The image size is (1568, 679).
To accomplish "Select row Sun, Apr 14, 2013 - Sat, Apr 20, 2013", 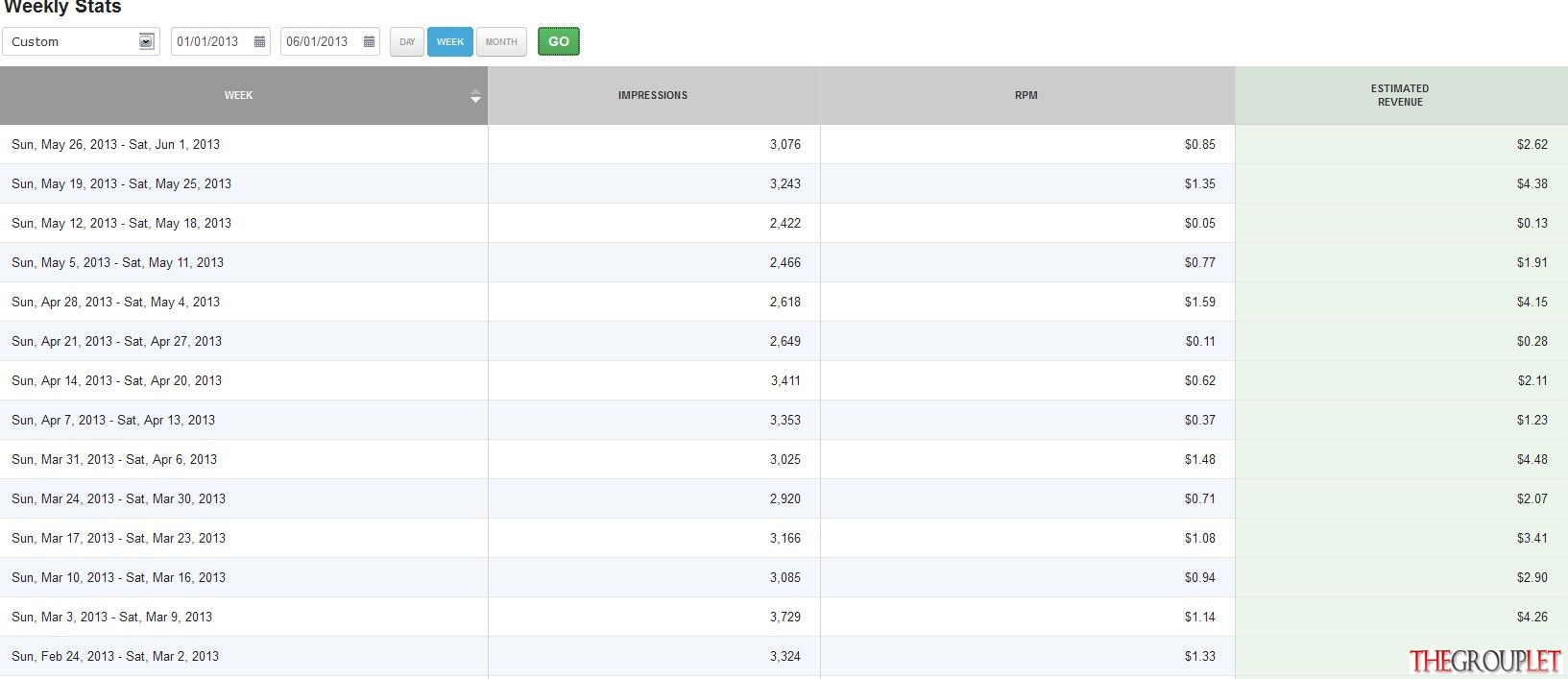I will tap(784, 380).
